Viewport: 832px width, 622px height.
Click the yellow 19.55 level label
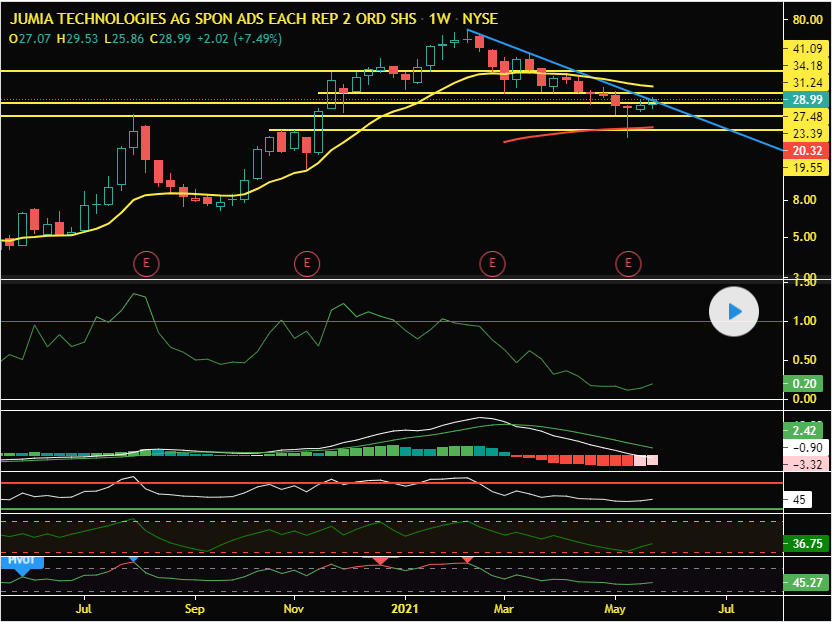coord(807,168)
